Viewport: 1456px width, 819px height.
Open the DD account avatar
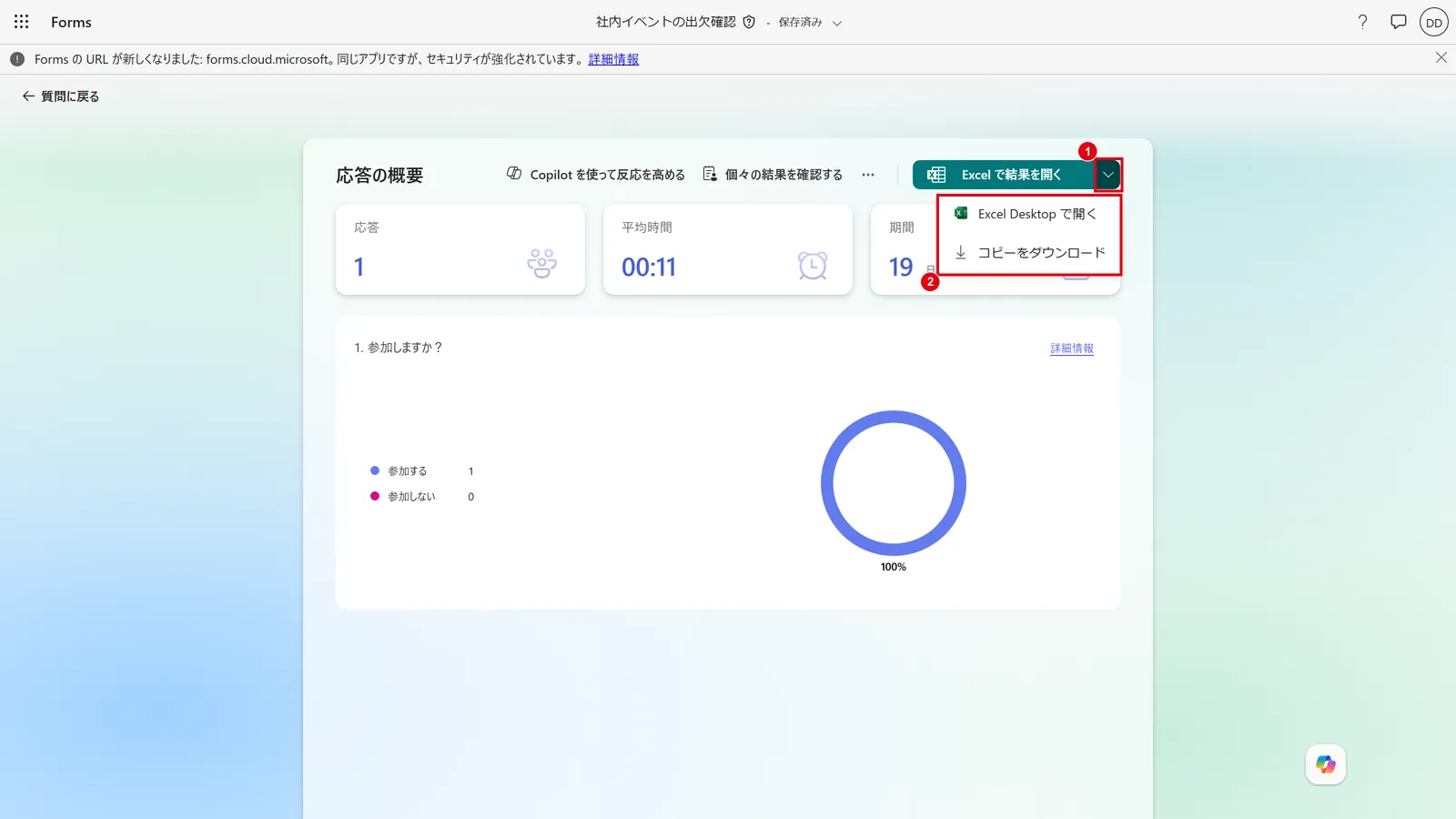[x=1434, y=23]
